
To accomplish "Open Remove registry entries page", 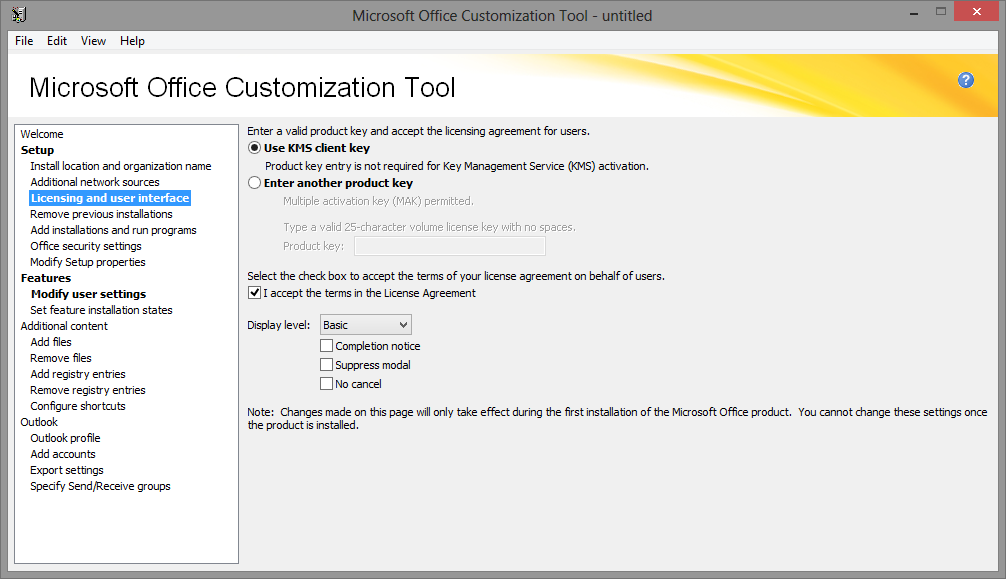I will [x=88, y=391].
